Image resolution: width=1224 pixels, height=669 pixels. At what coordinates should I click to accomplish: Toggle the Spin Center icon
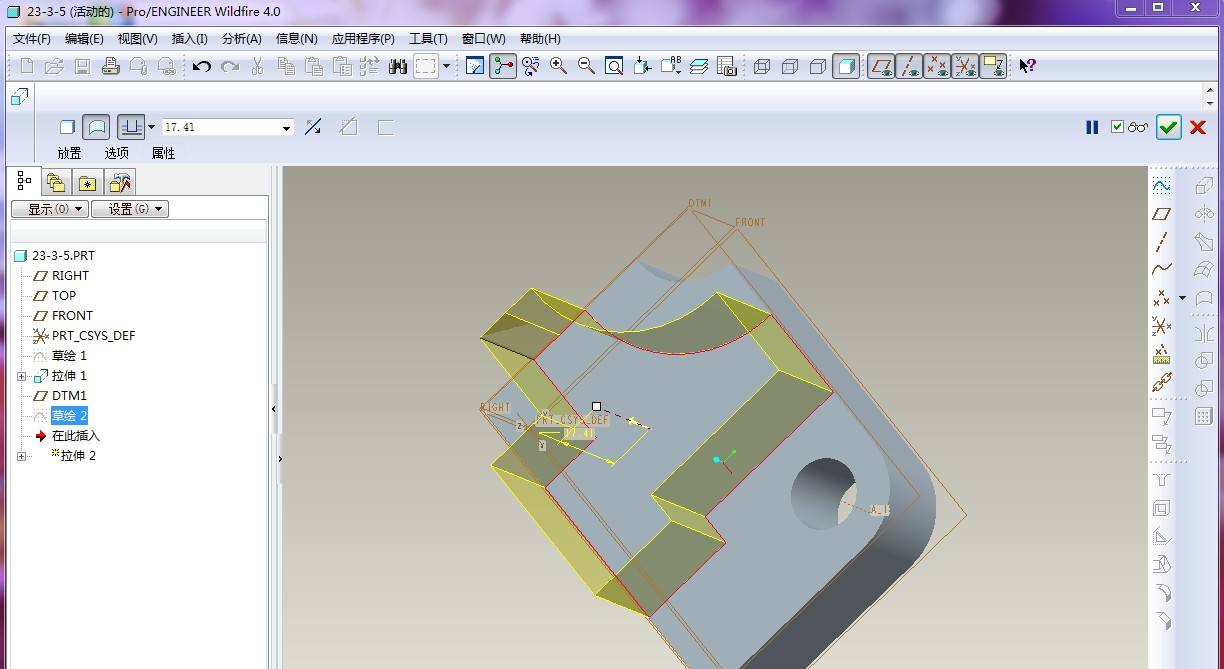(503, 66)
